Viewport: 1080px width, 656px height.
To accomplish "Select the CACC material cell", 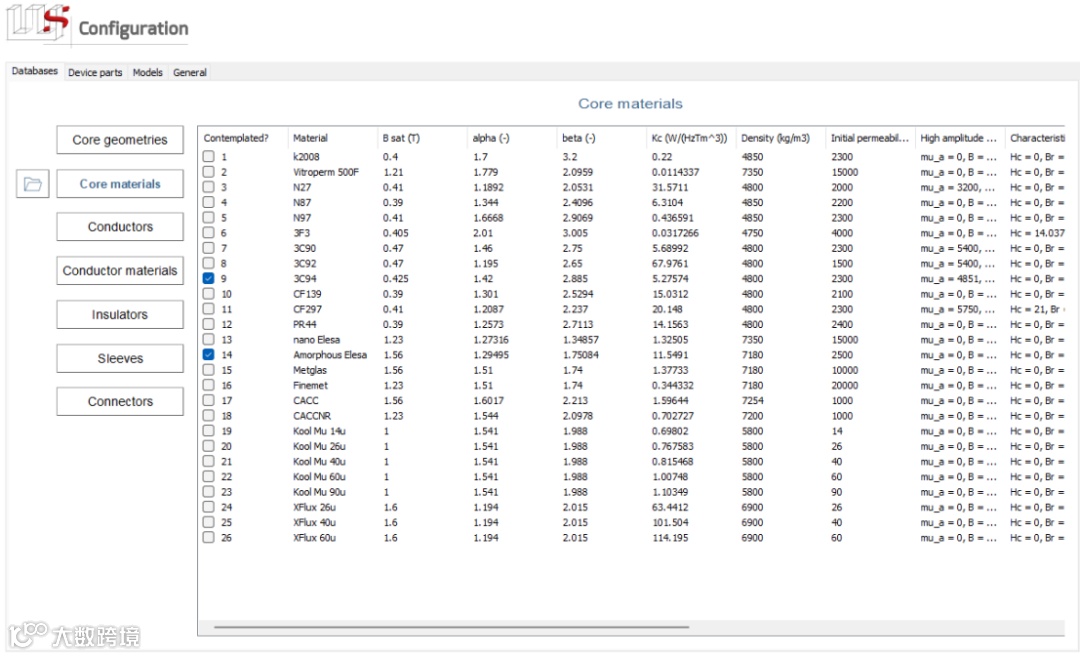I will (306, 400).
